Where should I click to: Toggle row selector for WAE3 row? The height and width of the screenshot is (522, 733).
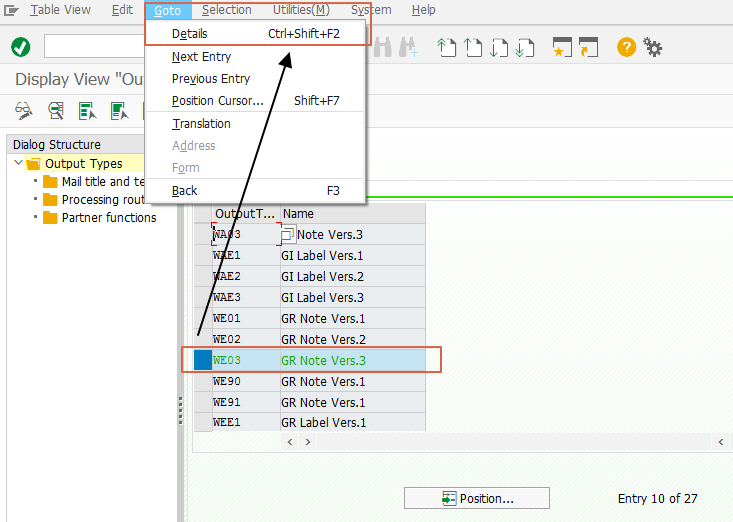tap(203, 297)
